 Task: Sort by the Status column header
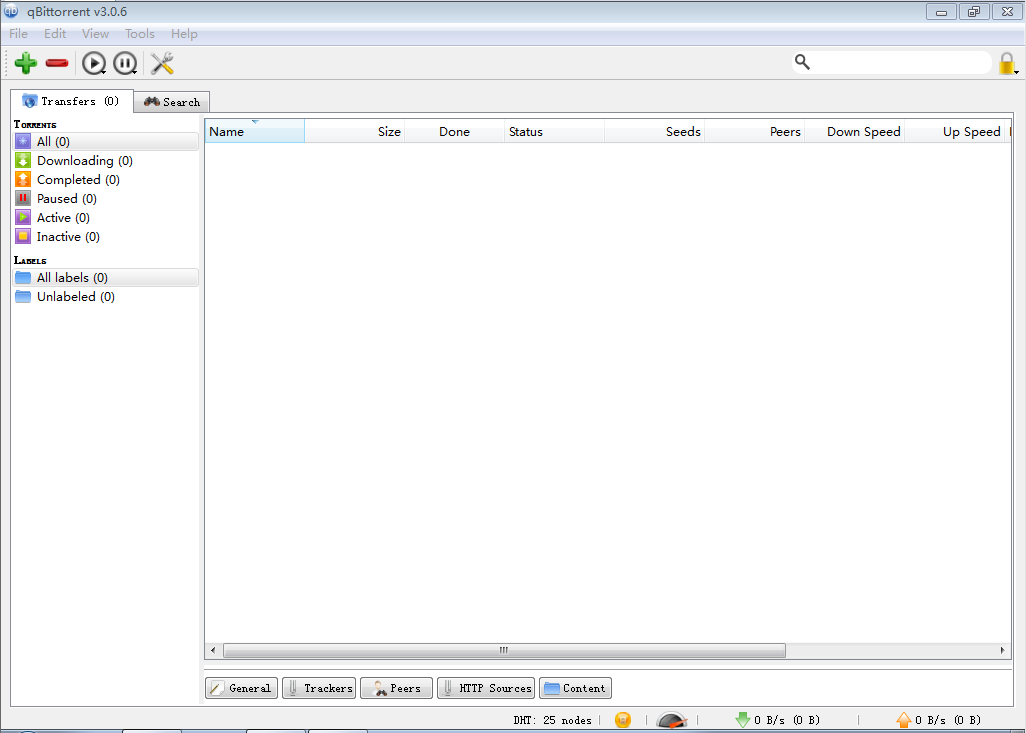click(555, 131)
